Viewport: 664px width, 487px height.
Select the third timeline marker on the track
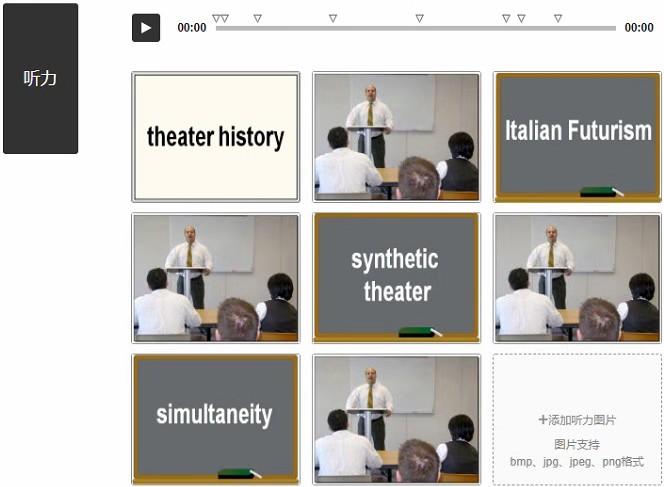pyautogui.click(x=257, y=18)
